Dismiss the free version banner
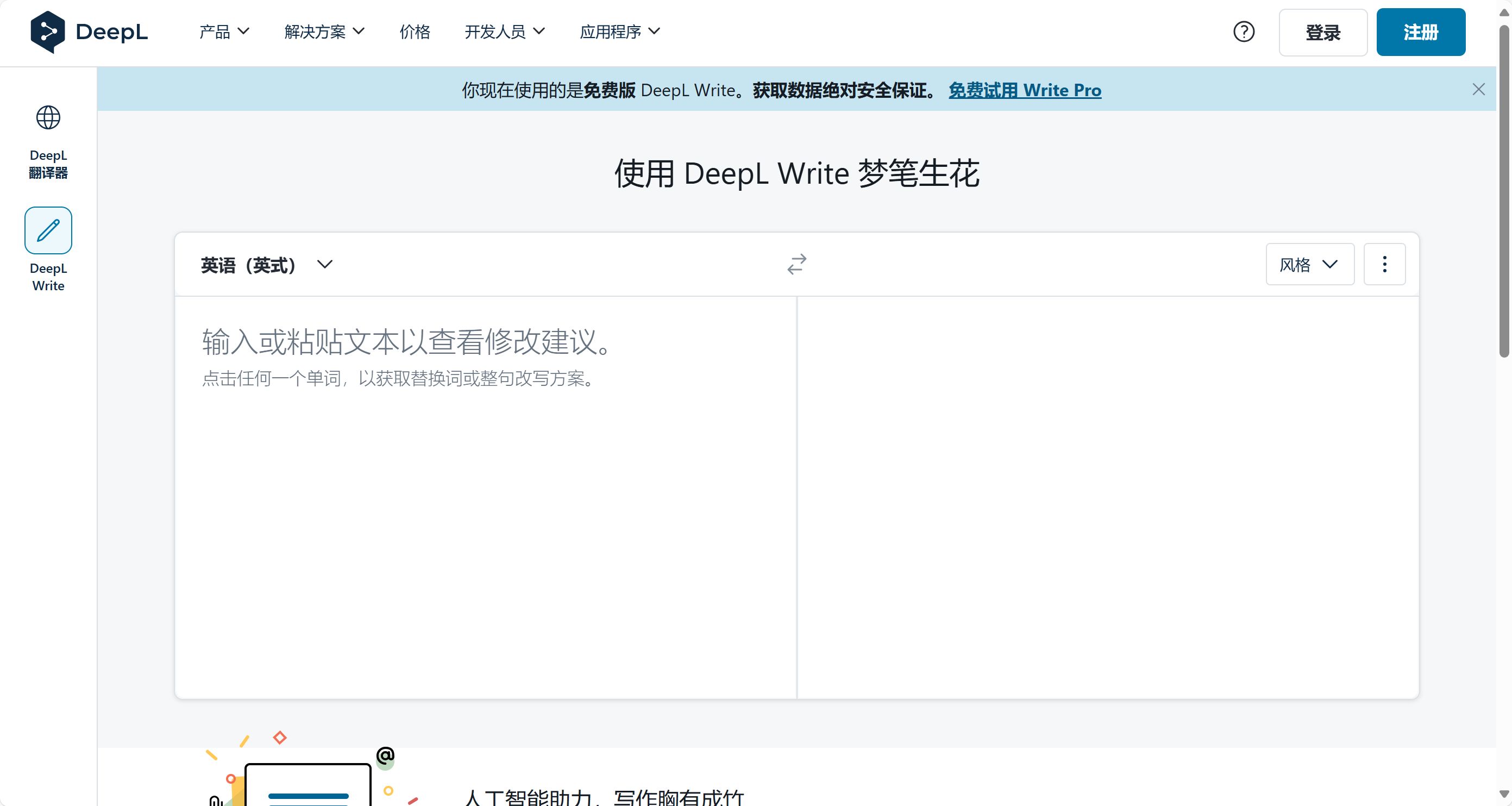Viewport: 1512px width, 806px height. pos(1478,89)
